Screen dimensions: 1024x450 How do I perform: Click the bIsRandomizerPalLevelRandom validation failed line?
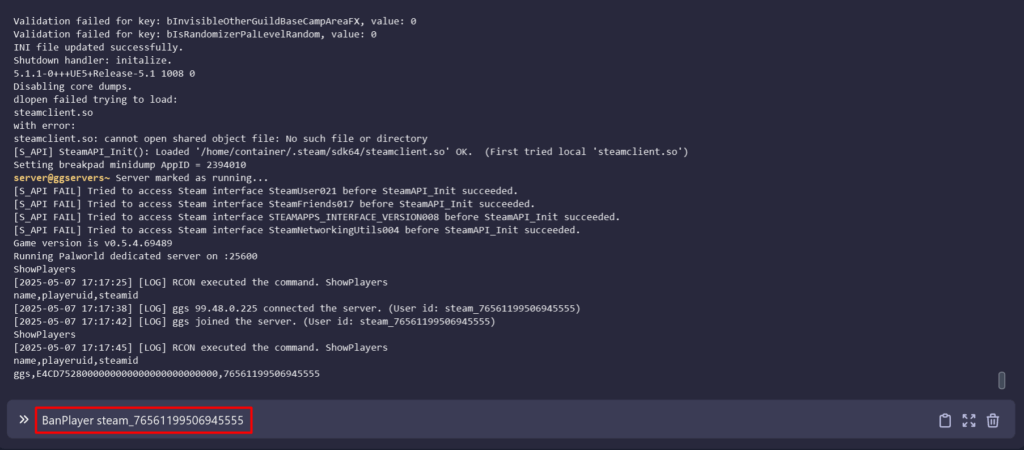point(195,34)
